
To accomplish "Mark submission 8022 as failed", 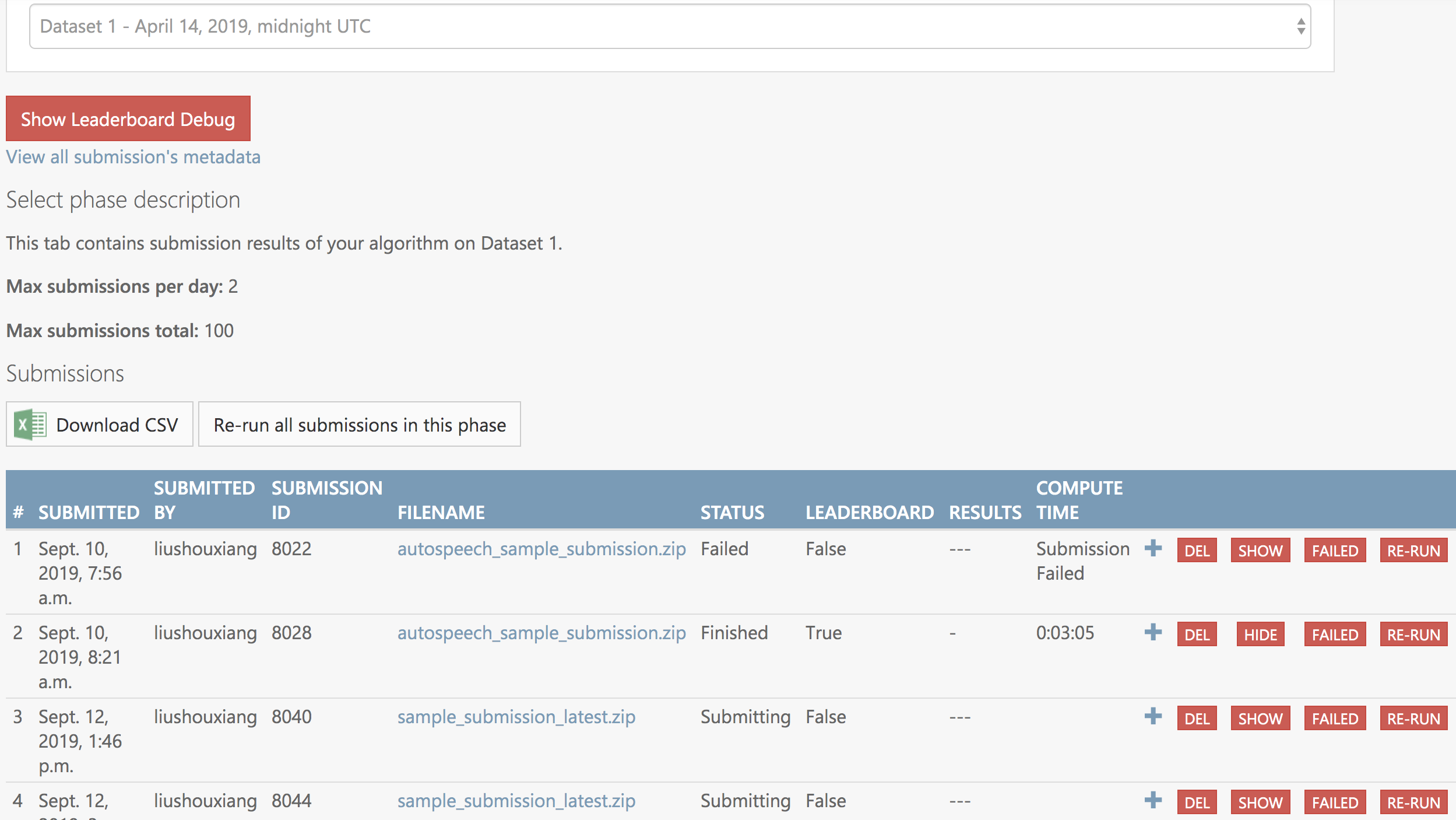I will coord(1335,550).
